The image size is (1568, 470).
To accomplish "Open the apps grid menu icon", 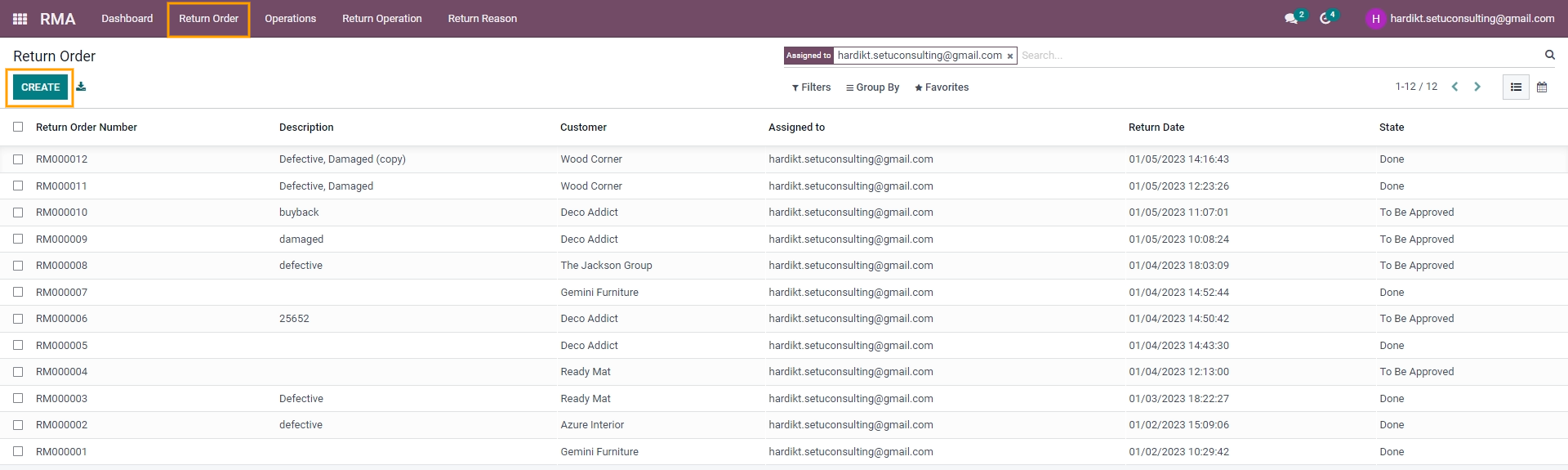I will click(20, 19).
